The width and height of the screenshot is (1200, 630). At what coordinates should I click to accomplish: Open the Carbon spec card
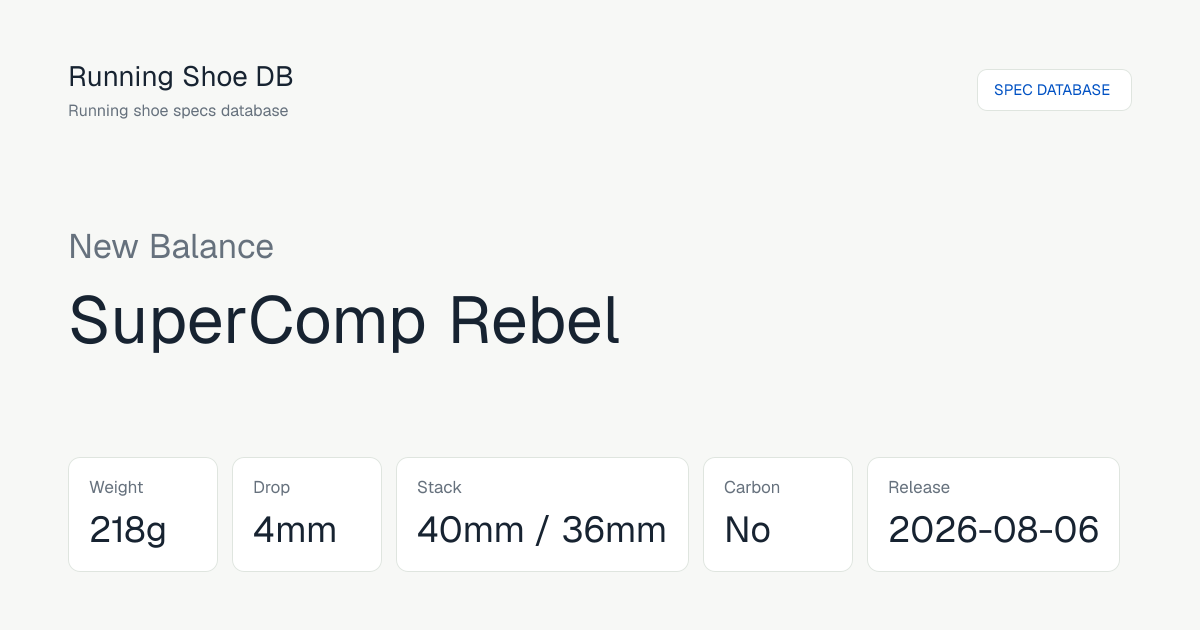(778, 514)
